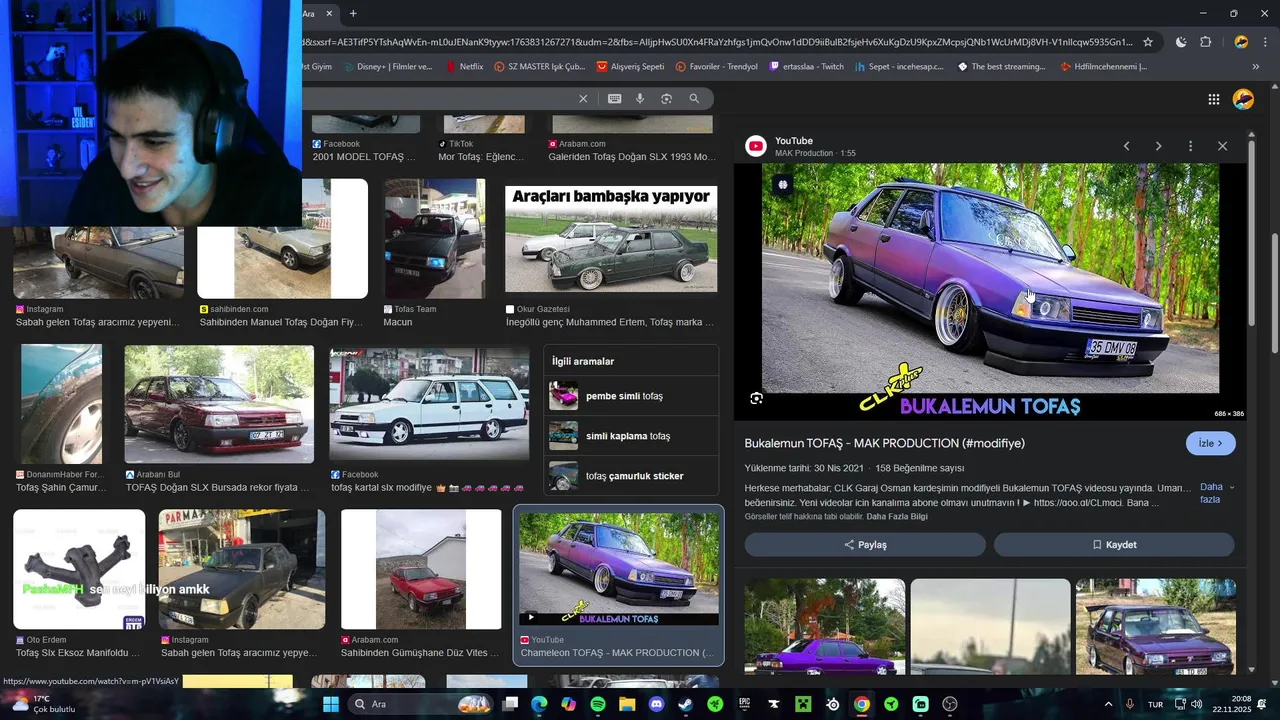The image size is (1280, 720).
Task: Open Chrome extensions puzzle icon
Action: [x=1206, y=42]
